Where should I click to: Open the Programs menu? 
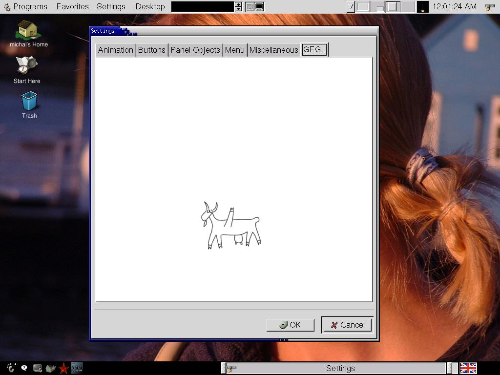coord(26,7)
